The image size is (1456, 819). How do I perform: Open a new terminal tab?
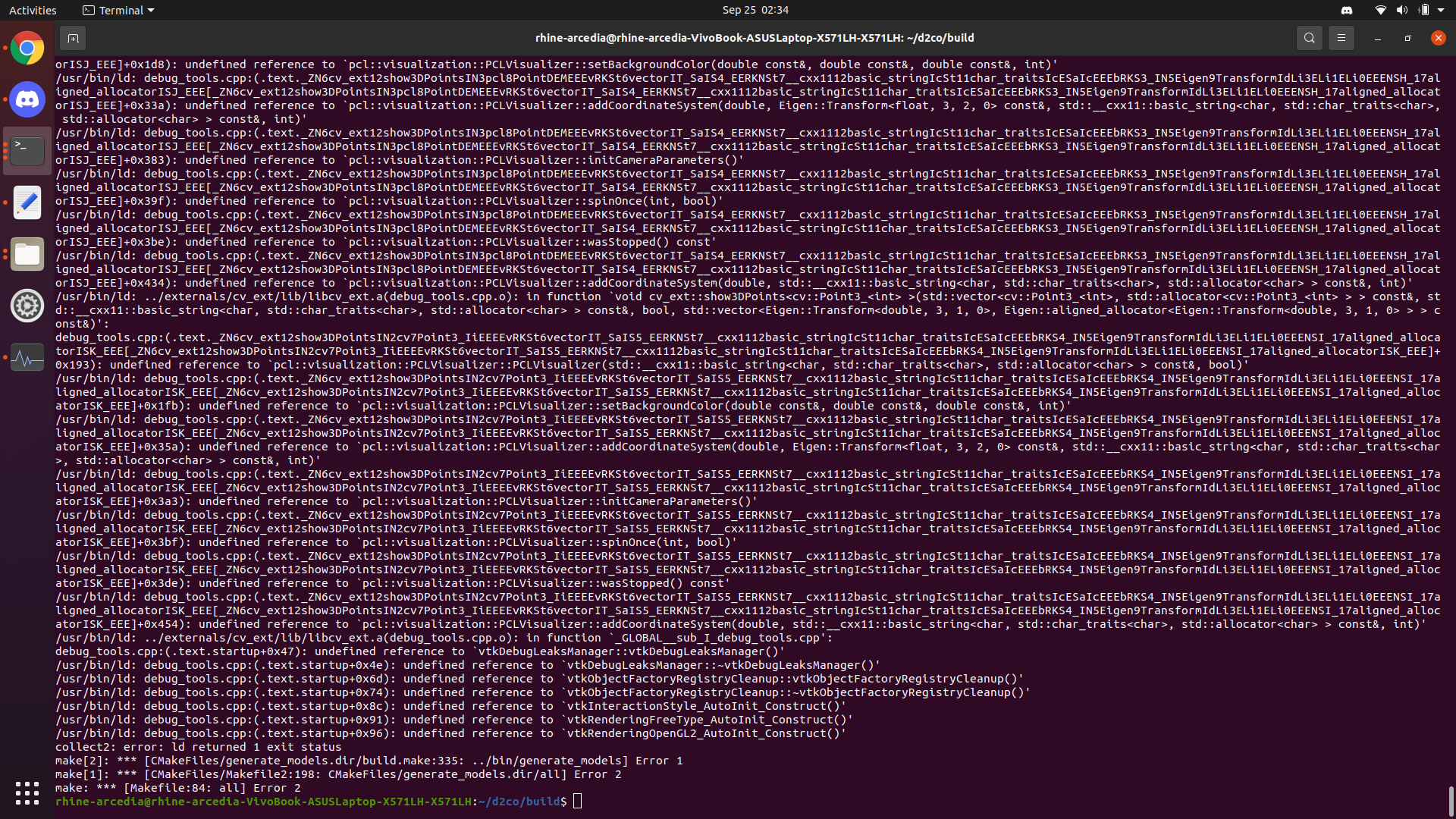(x=73, y=38)
